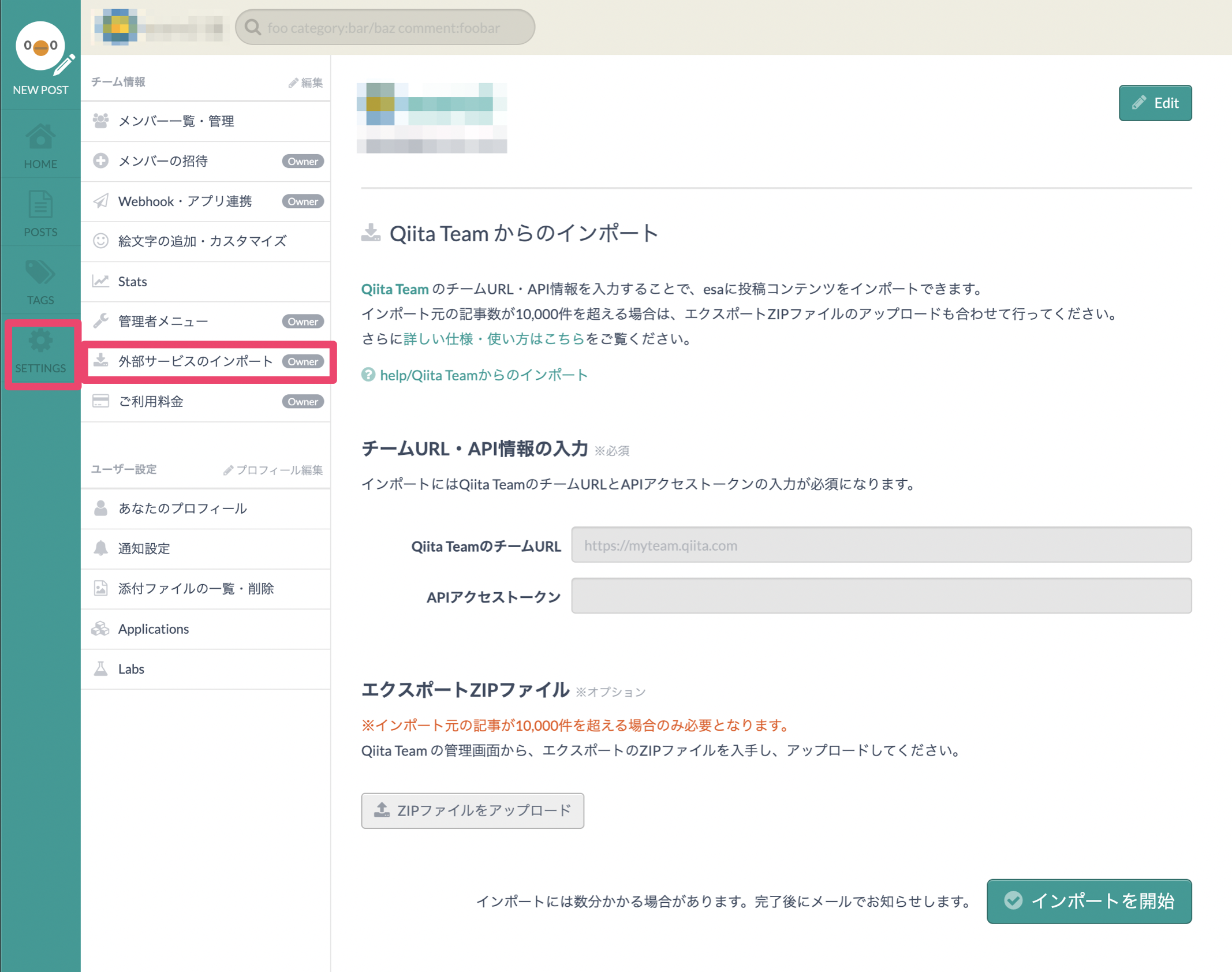The height and width of the screenshot is (972, 1232).
Task: Open the SETTINGS gear icon
Action: pyautogui.click(x=40, y=341)
